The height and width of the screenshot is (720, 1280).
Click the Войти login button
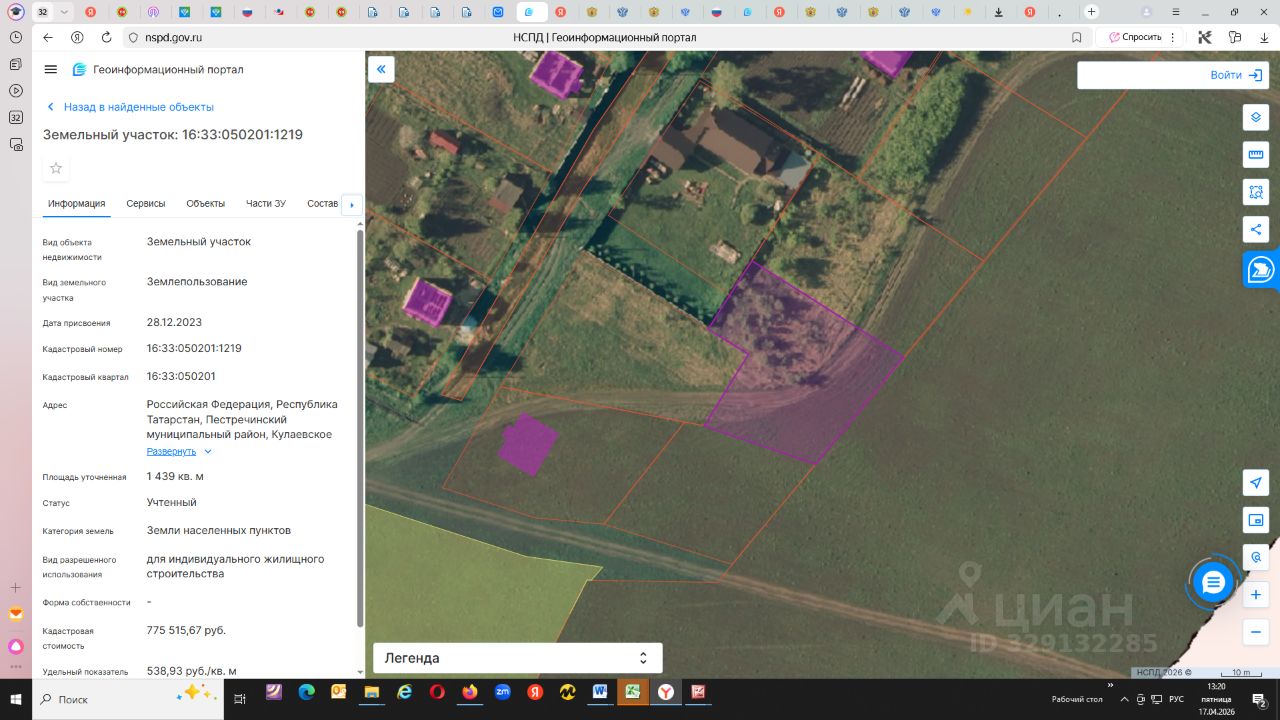pos(1237,75)
